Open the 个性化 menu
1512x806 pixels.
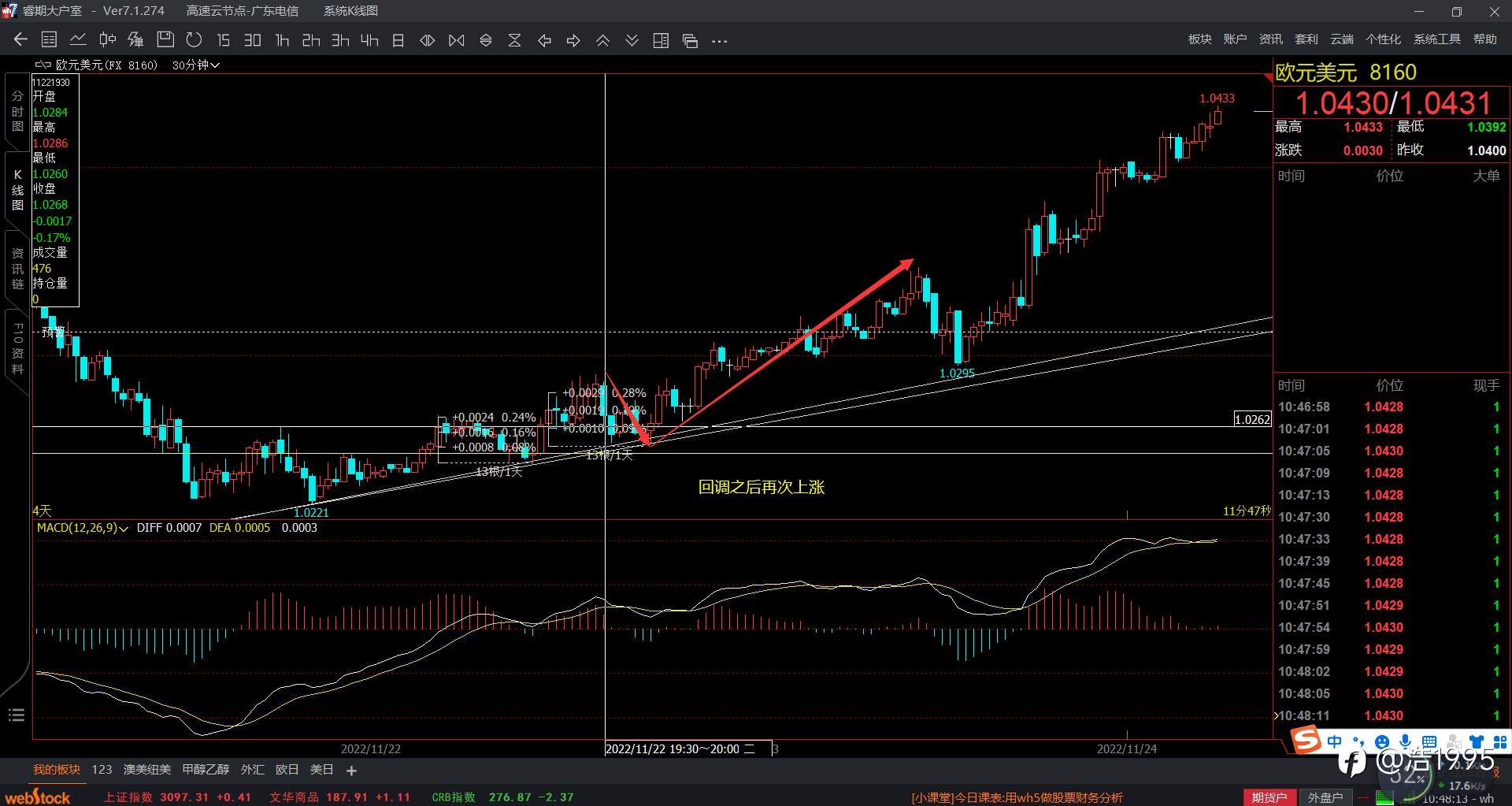pyautogui.click(x=1383, y=39)
